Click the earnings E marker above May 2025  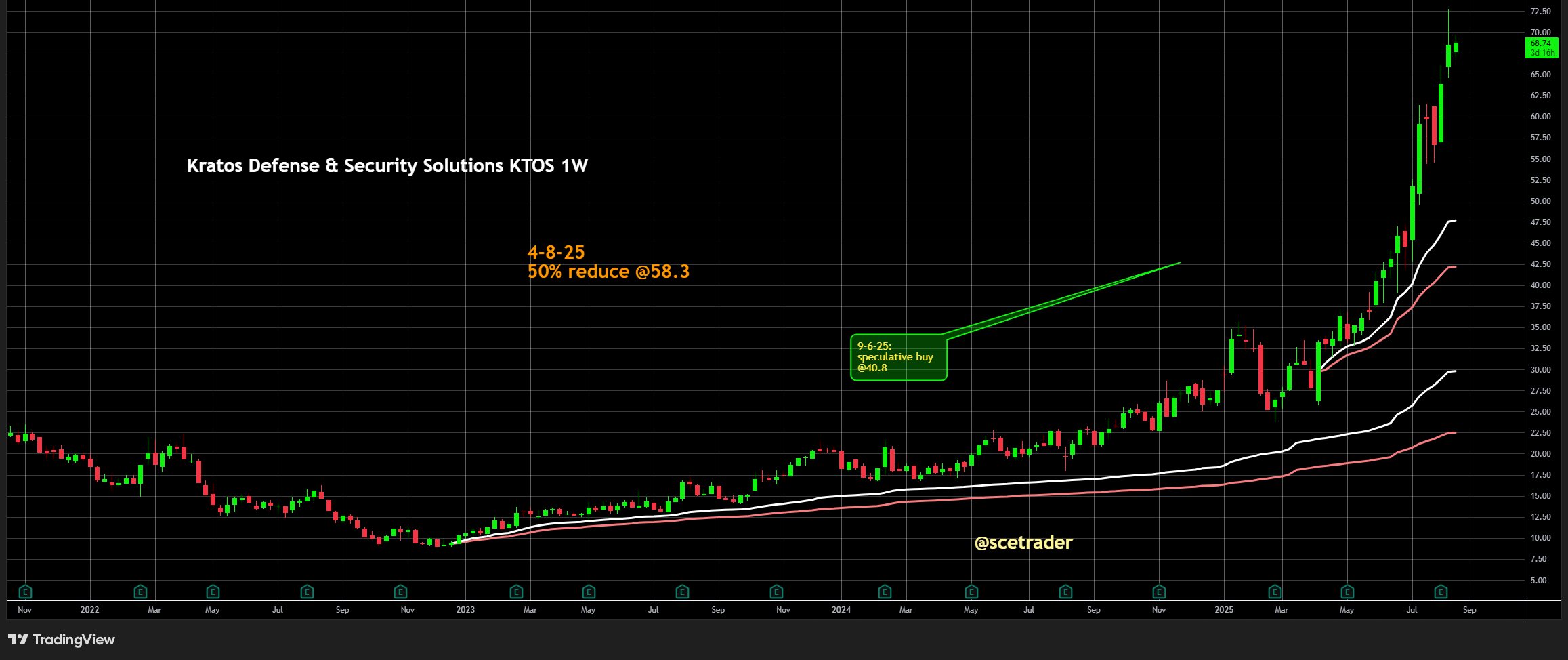pyautogui.click(x=1347, y=592)
